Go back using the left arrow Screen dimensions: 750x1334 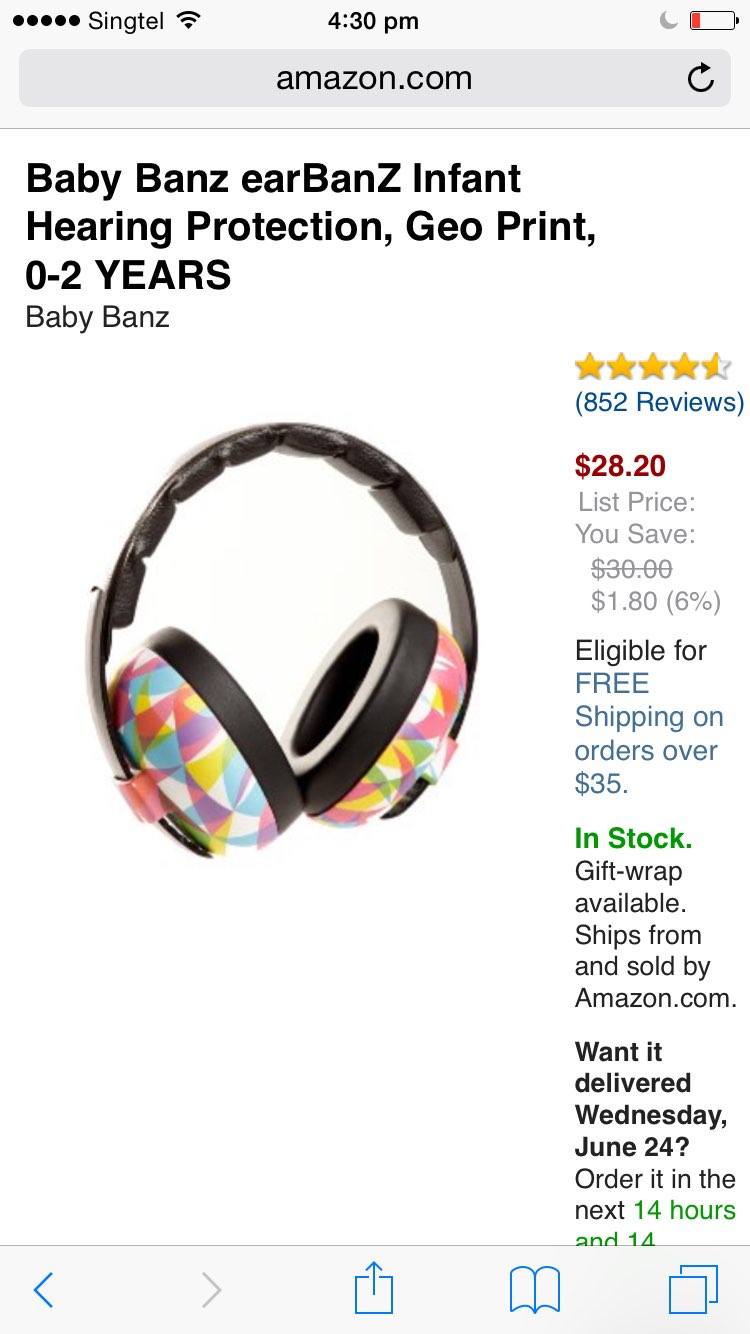pyautogui.click(x=43, y=1290)
